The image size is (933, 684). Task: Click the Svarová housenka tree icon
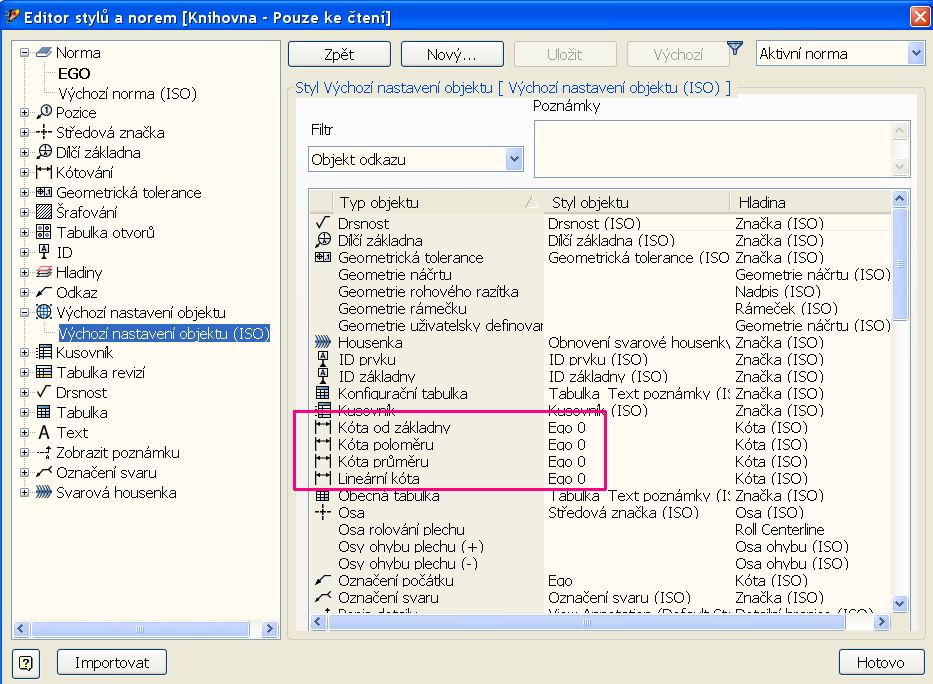43,493
